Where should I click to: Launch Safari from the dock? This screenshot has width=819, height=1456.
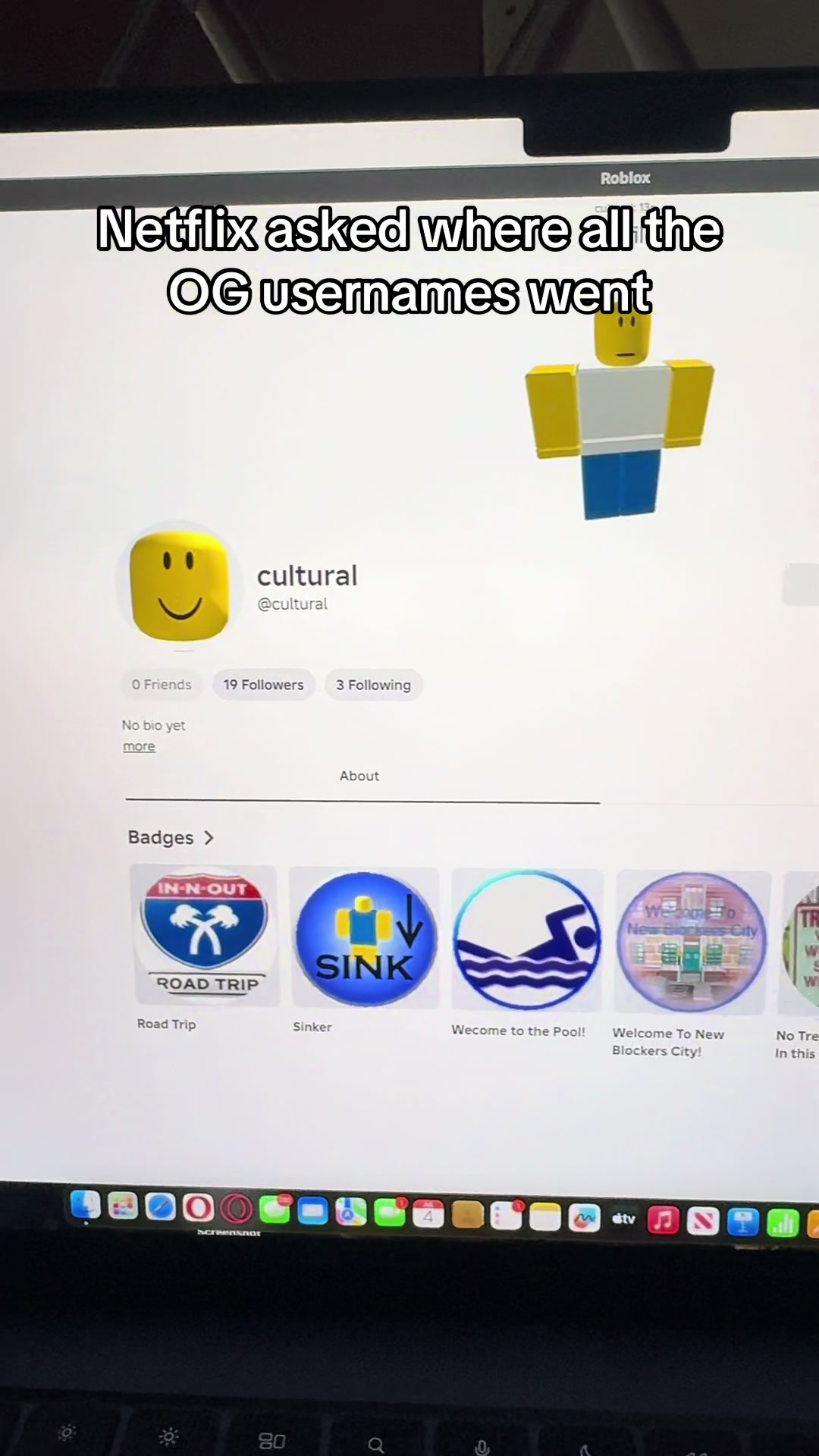tap(161, 1207)
